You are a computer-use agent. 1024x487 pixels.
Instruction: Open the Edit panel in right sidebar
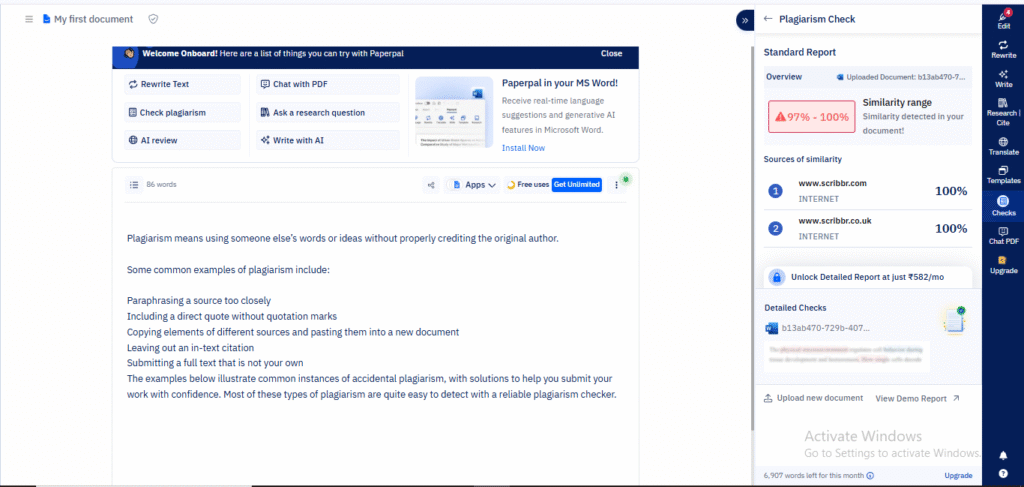pyautogui.click(x=1003, y=18)
